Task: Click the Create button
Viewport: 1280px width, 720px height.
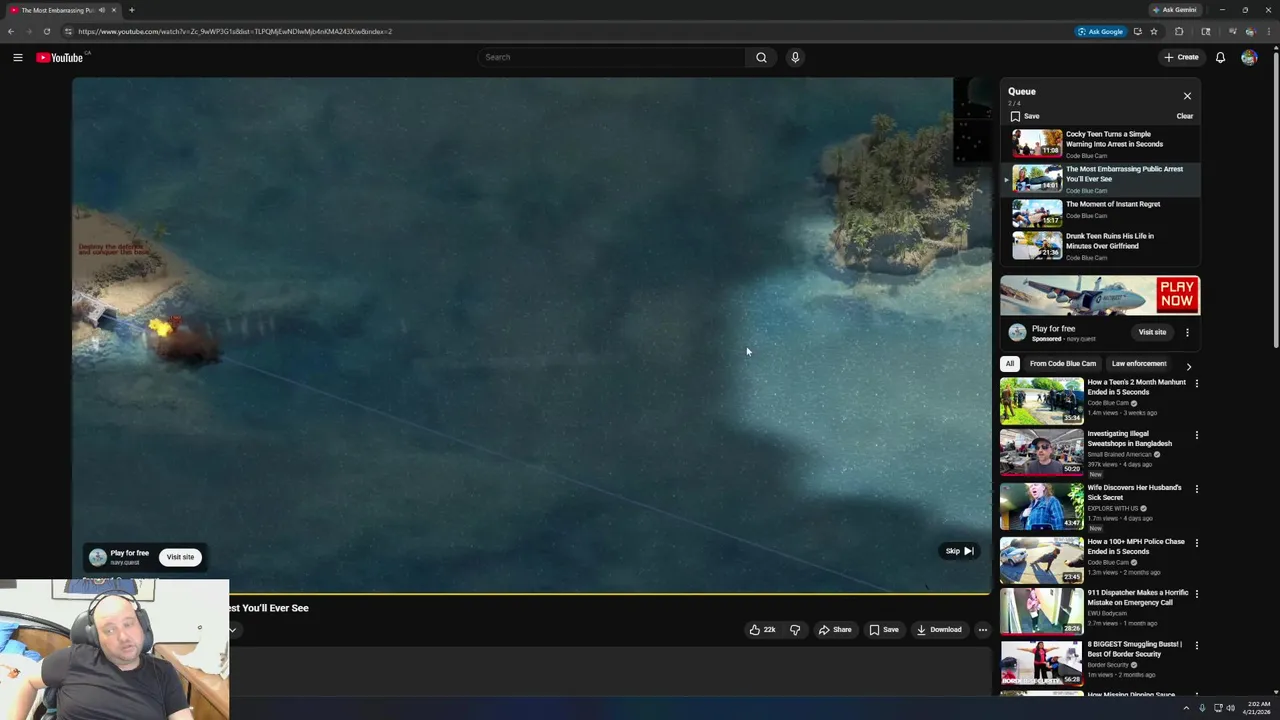Action: click(x=1181, y=57)
